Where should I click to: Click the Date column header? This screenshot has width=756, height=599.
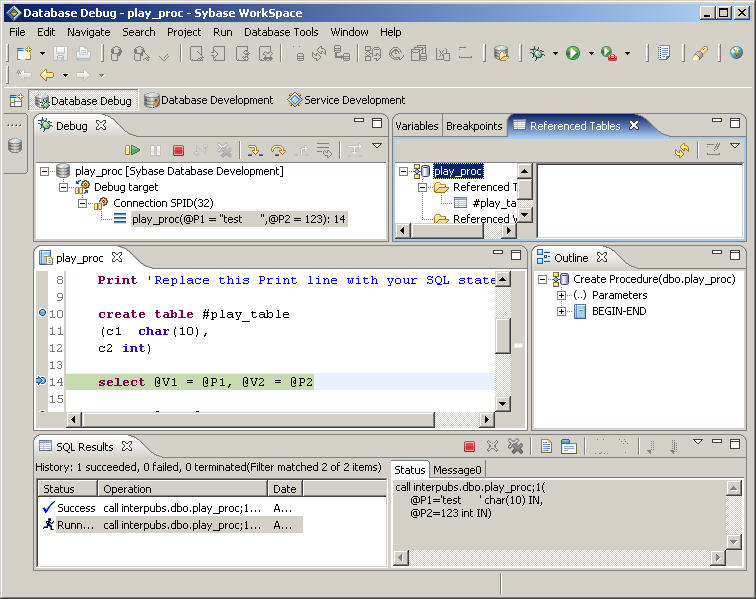285,489
